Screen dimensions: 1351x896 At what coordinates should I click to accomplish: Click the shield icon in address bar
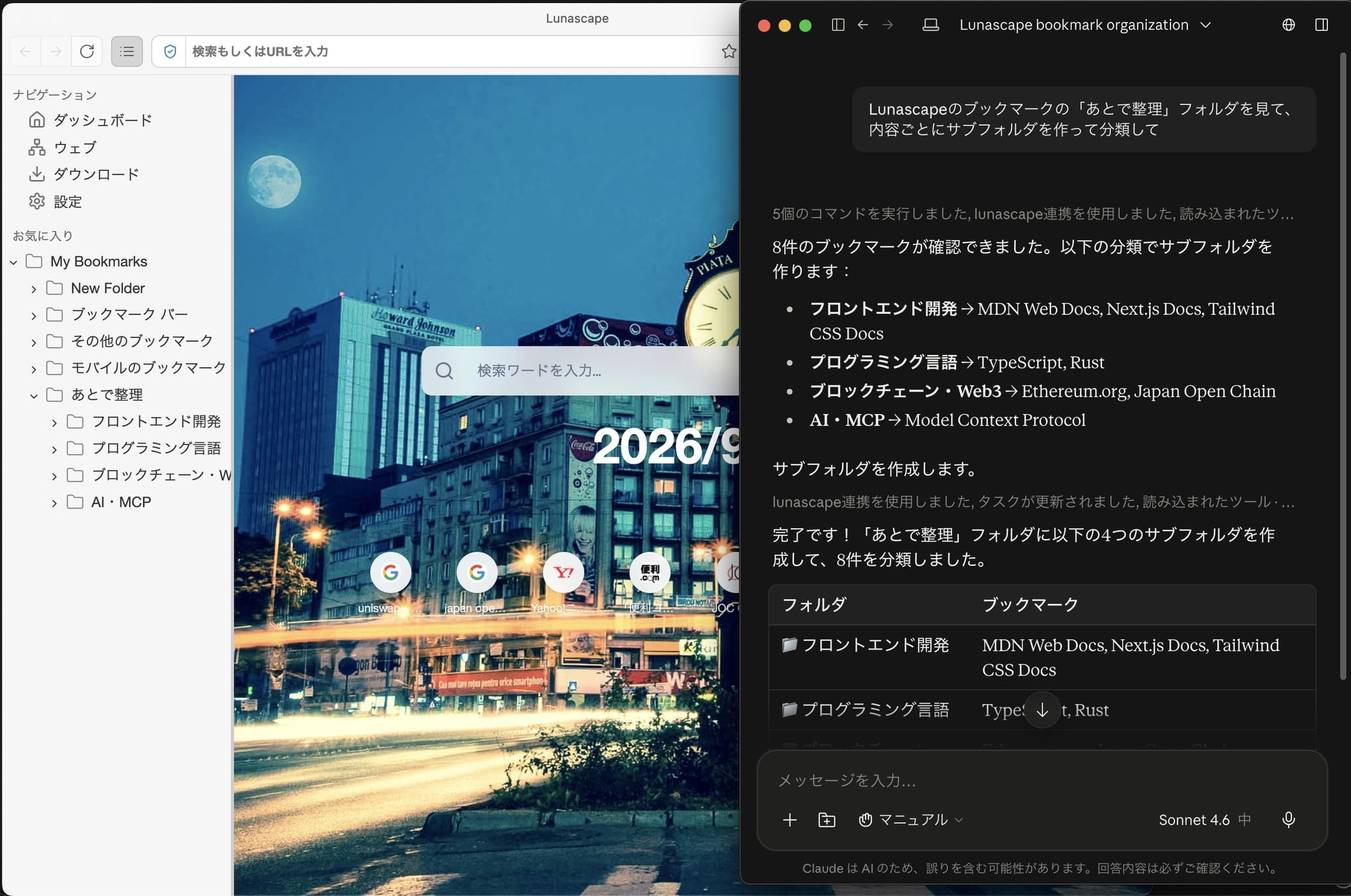[170, 51]
